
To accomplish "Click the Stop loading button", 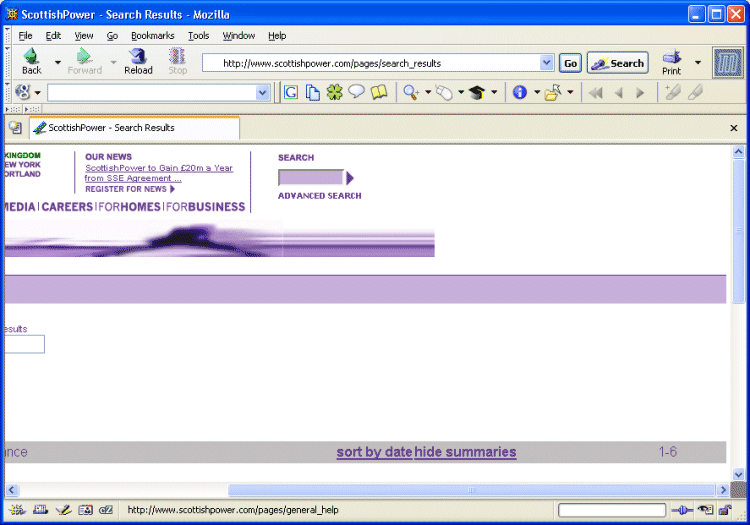I will tap(177, 61).
